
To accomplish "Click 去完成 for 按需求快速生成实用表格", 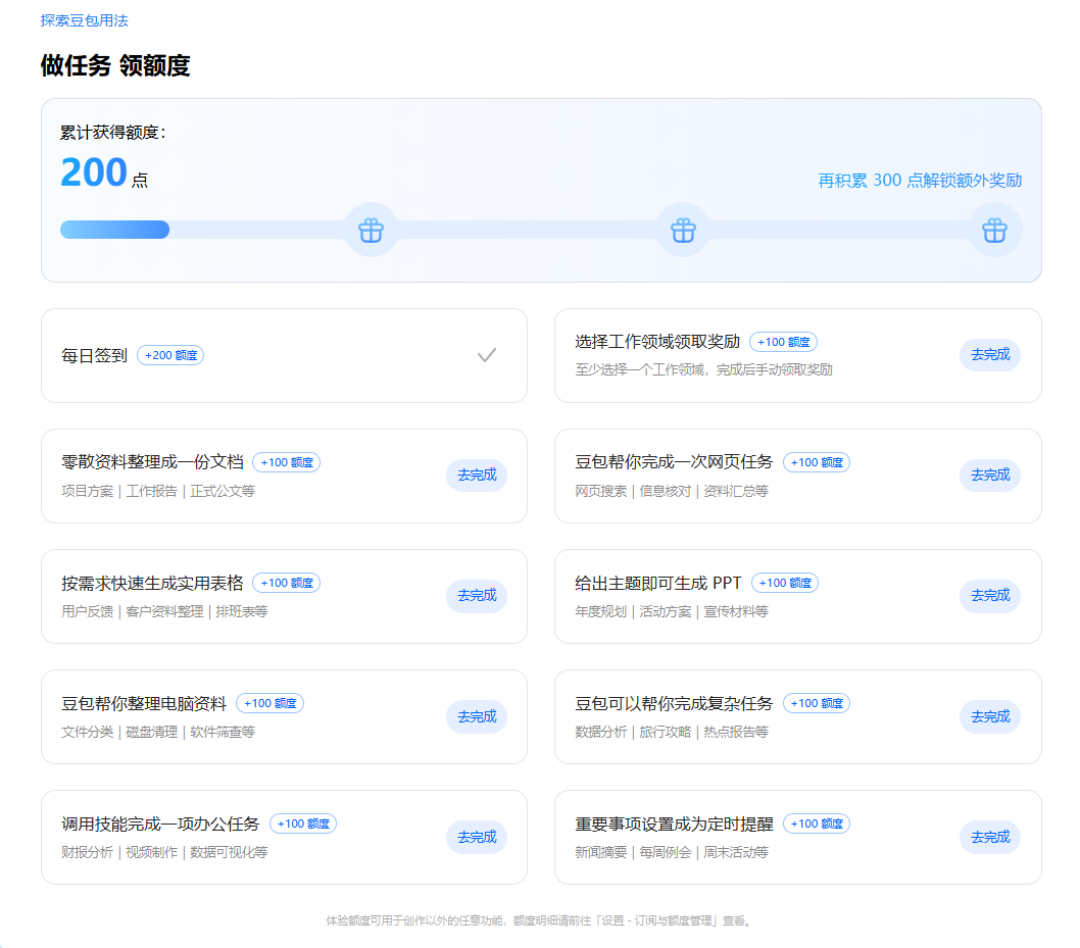I will coord(477,596).
